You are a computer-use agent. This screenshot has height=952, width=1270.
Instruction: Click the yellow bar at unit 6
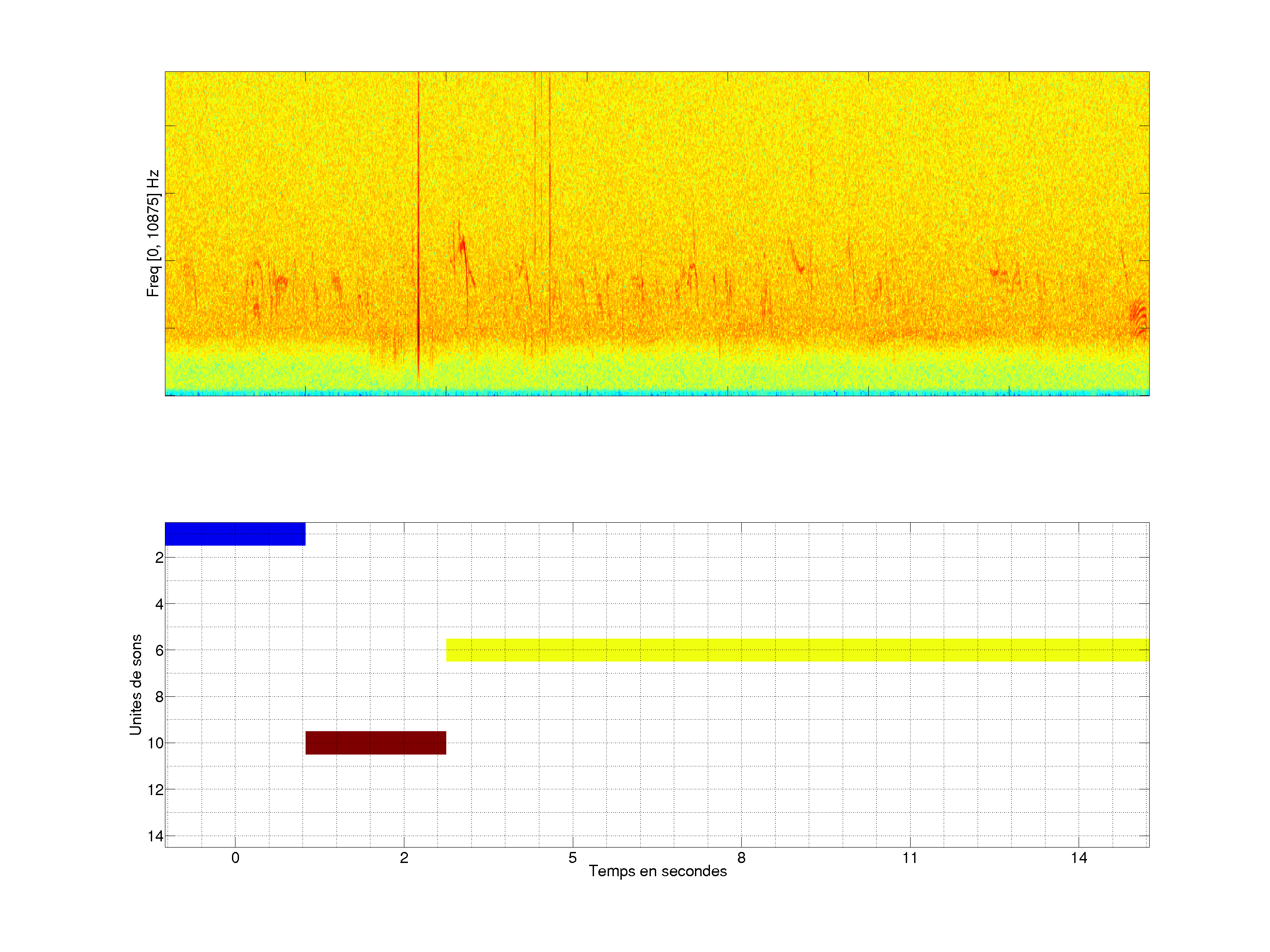[x=797, y=650]
